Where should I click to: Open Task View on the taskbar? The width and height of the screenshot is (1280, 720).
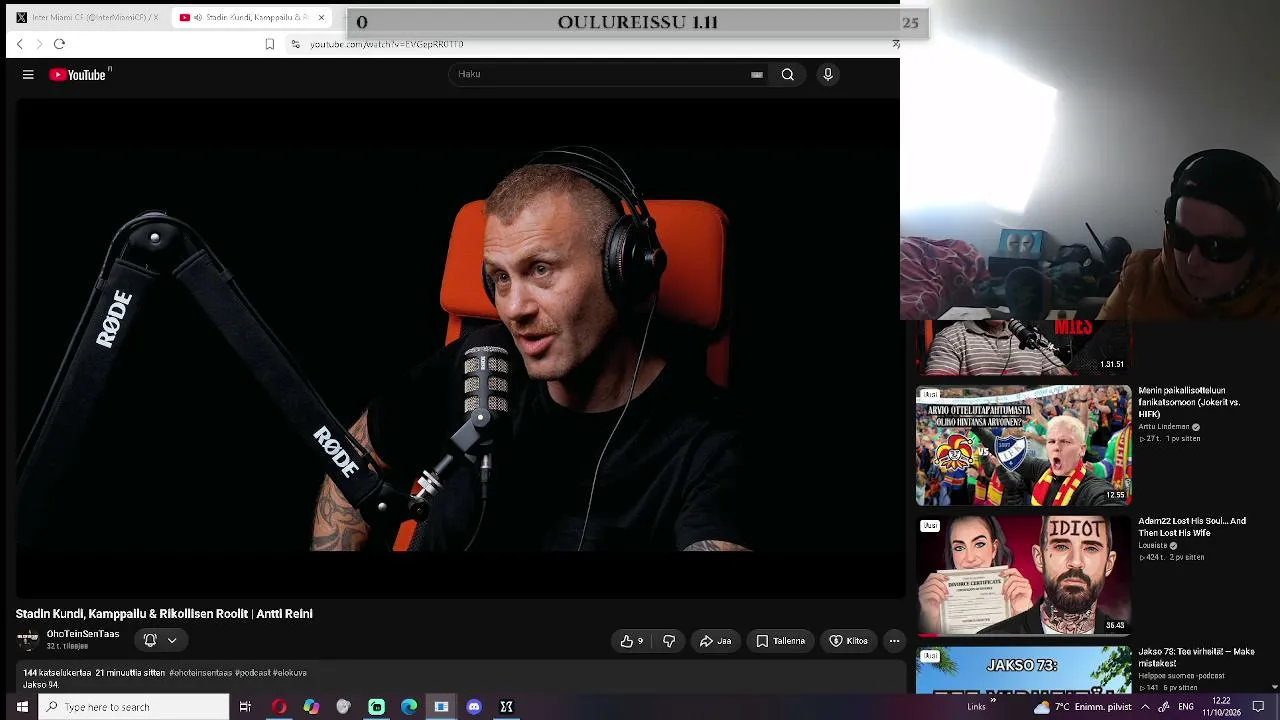[x=245, y=707]
